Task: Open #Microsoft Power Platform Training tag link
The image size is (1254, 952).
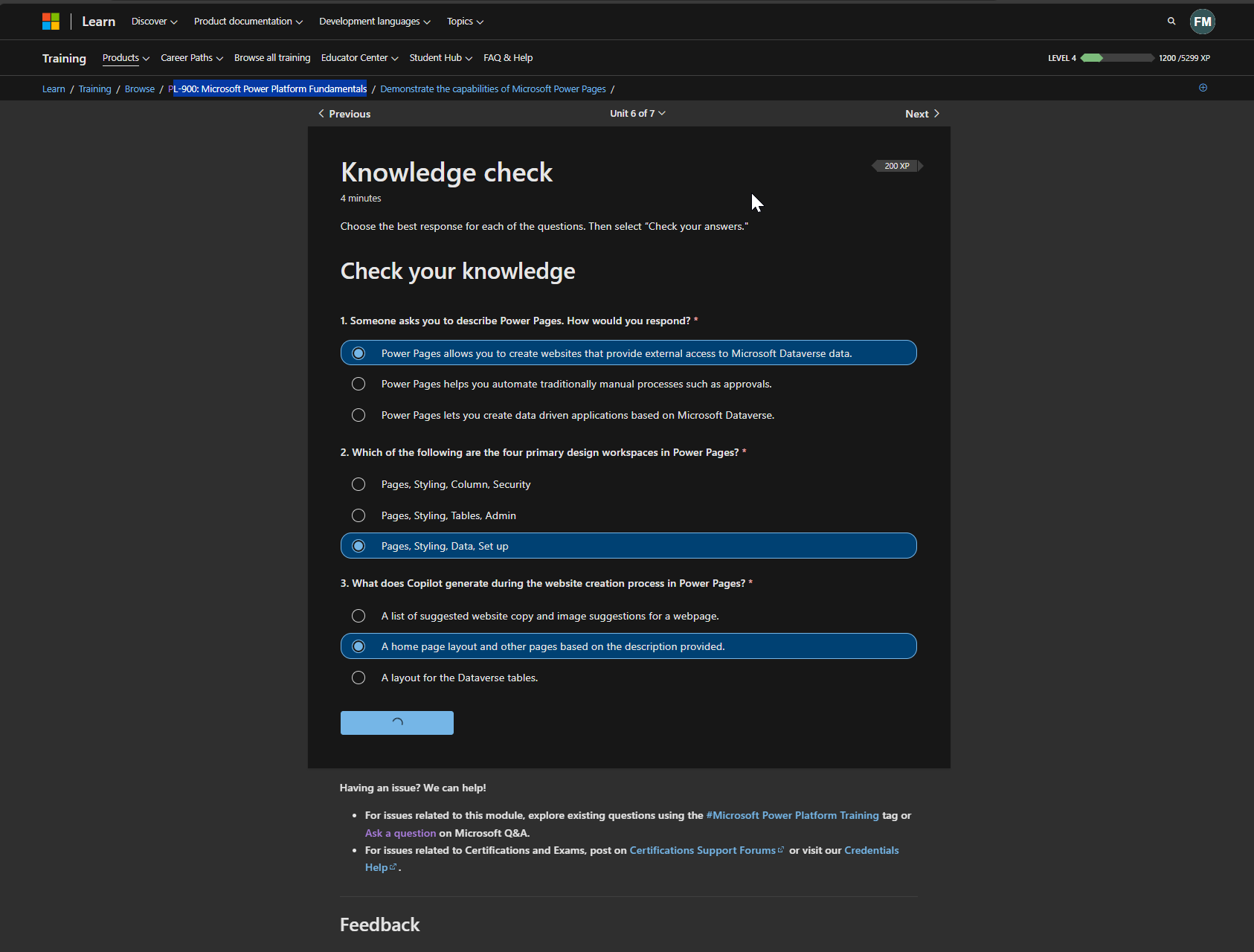Action: [x=792, y=816]
